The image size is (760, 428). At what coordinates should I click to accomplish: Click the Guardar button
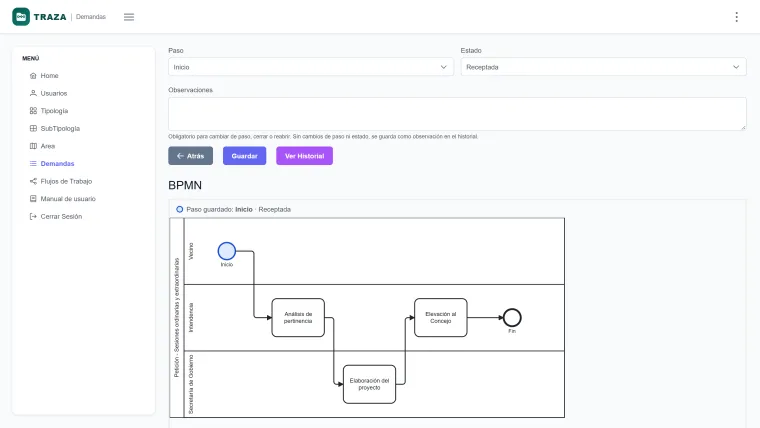tap(244, 156)
